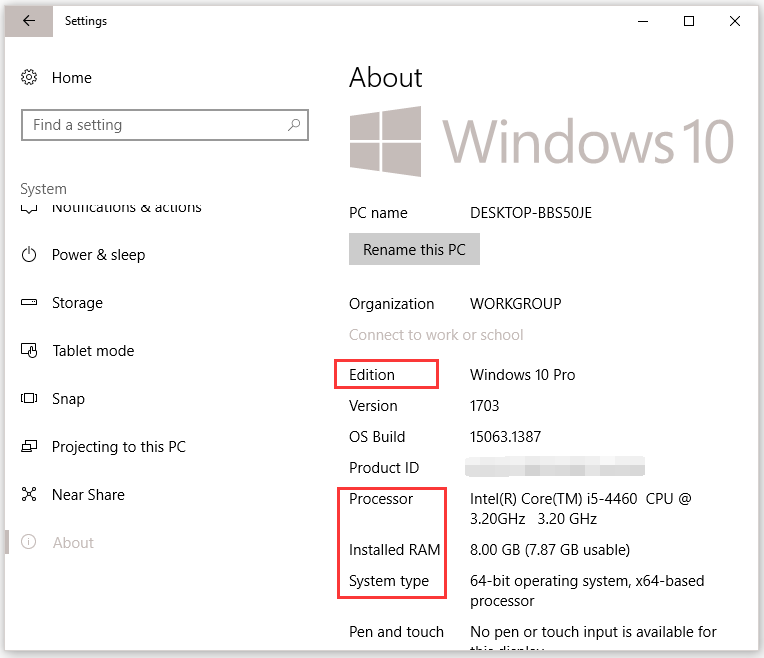
Task: Click the Edition label
Action: [372, 374]
